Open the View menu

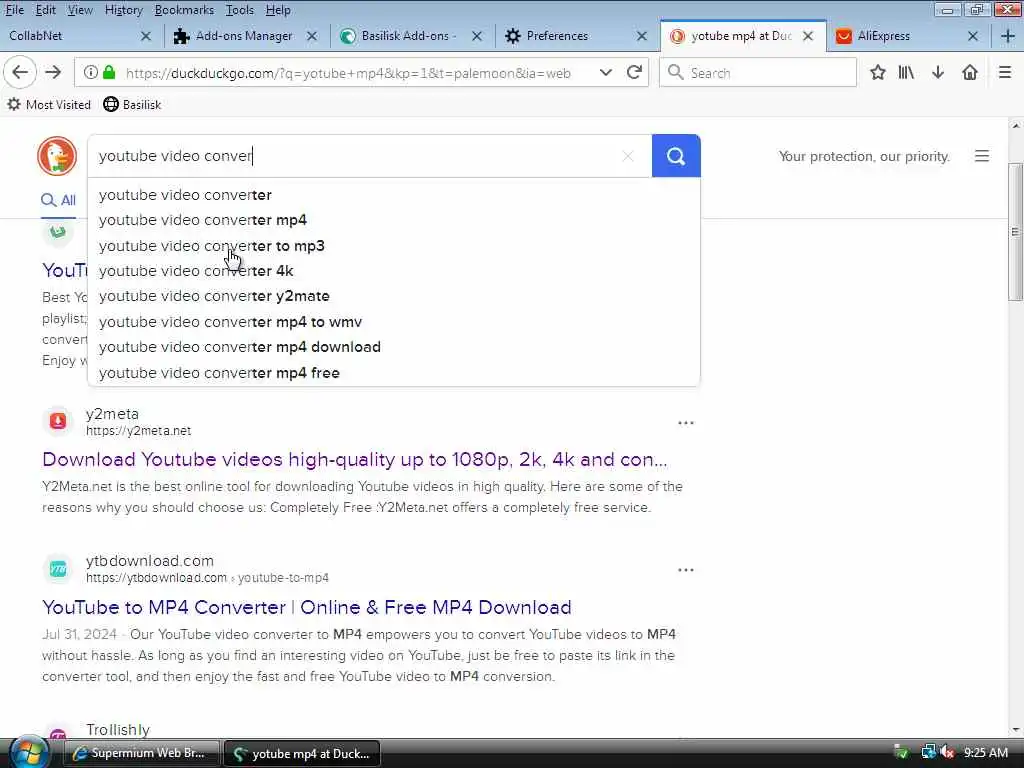(80, 10)
